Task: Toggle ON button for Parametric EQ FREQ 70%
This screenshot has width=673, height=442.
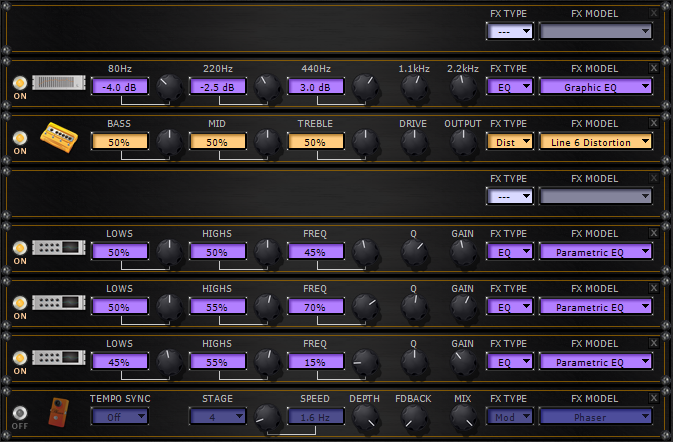Action: point(20,303)
